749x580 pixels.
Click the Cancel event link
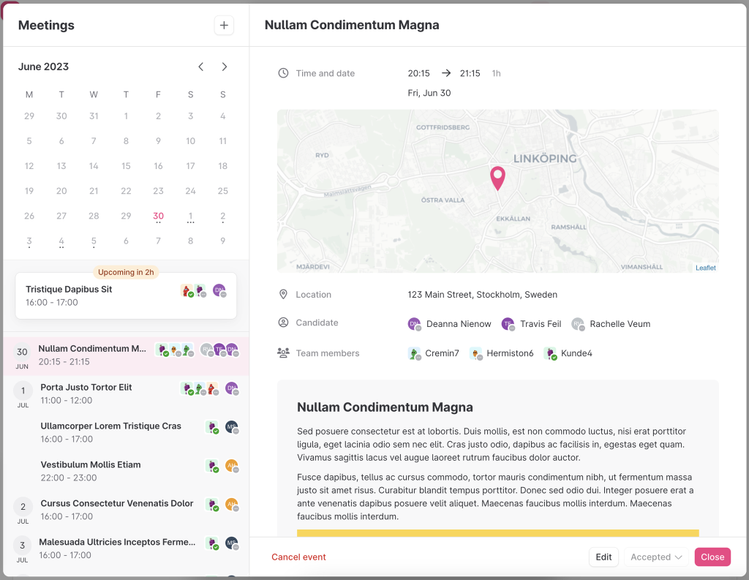pos(298,557)
